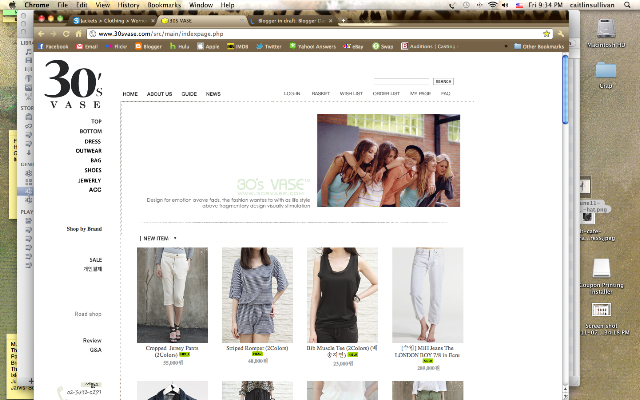The height and width of the screenshot is (400, 640).
Task: Open the Chrome menu in the menu bar
Action: 37,5
